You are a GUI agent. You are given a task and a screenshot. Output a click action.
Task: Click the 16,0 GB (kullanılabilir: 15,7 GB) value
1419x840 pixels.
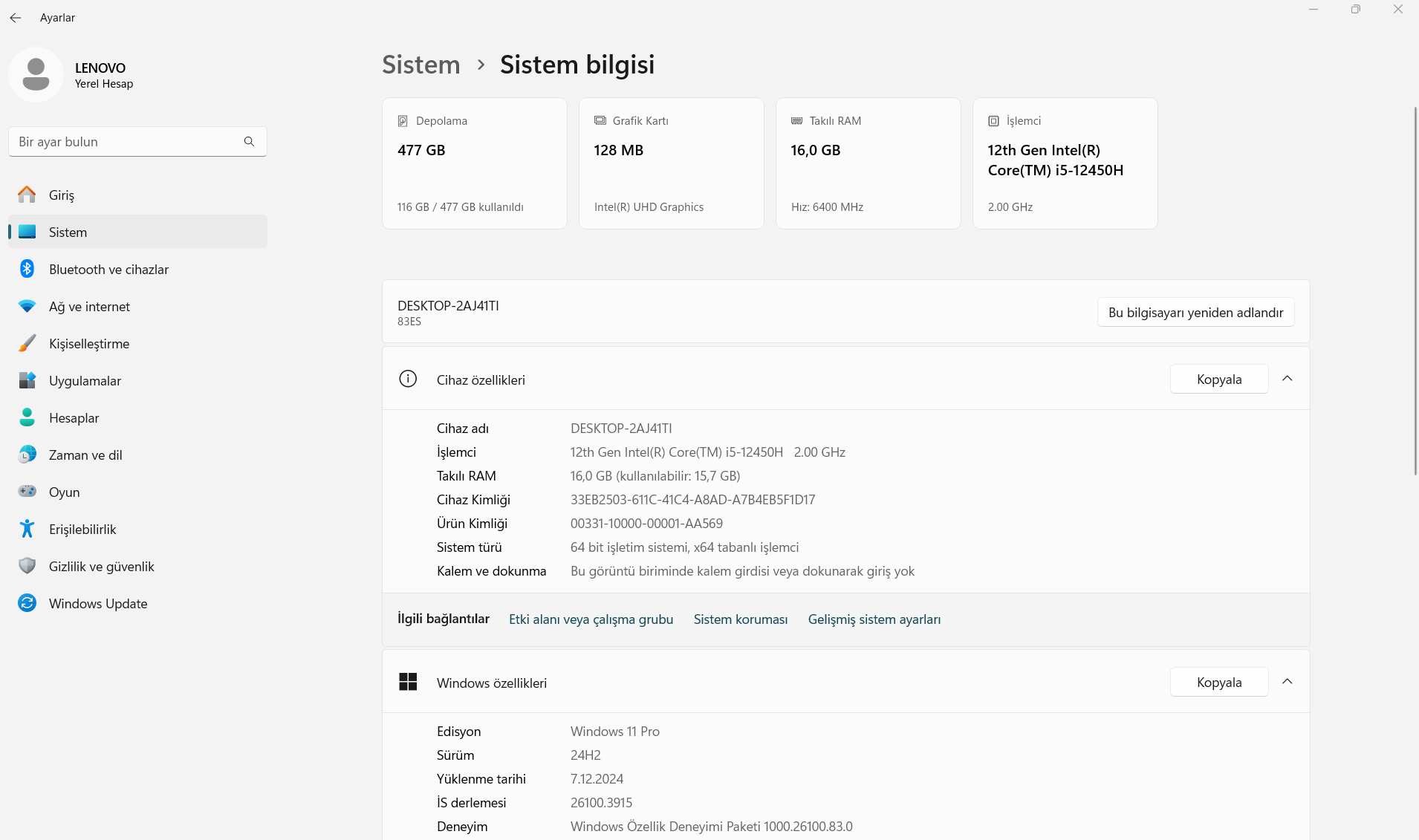click(655, 476)
